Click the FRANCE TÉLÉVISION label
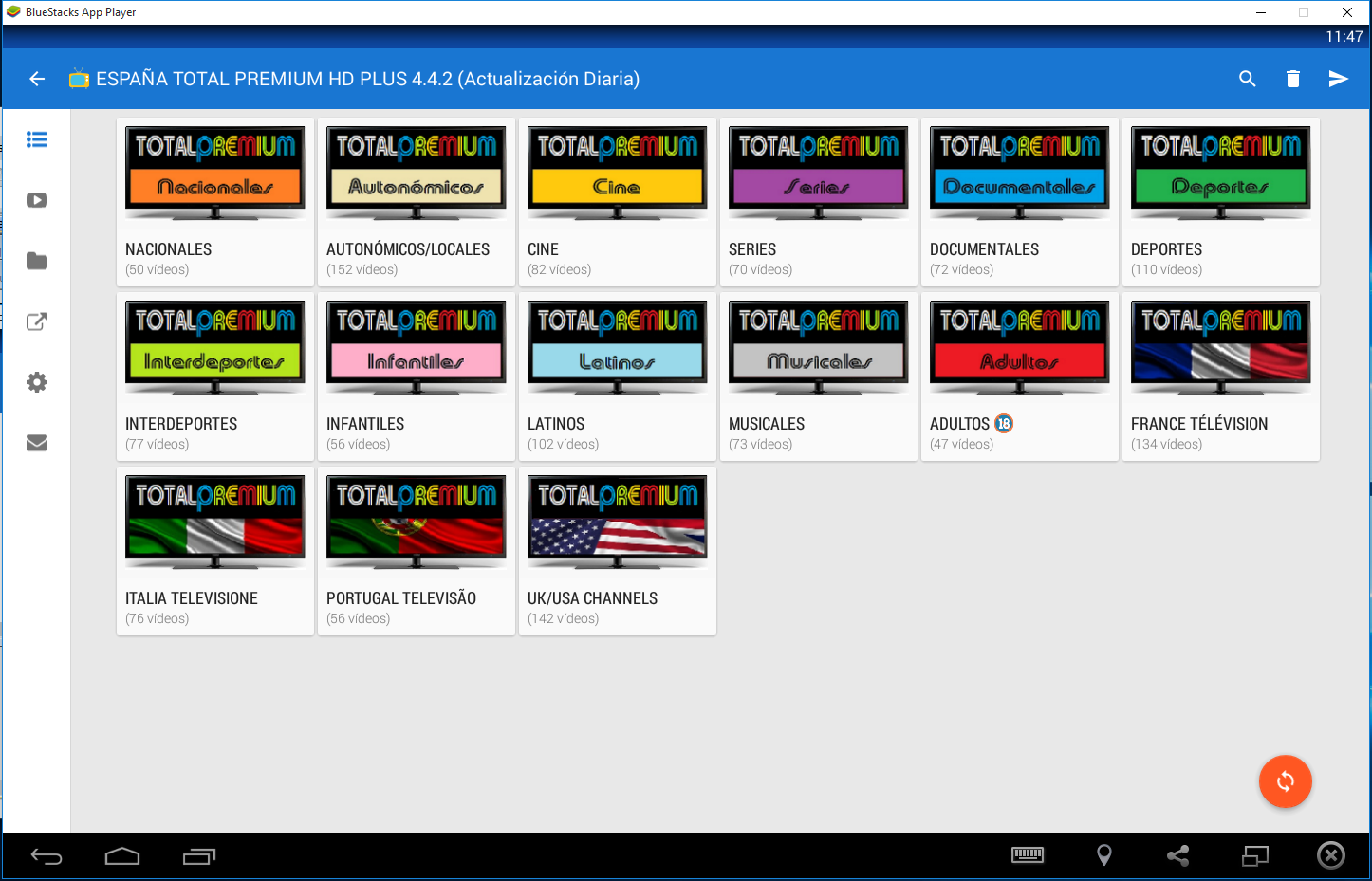 click(x=1199, y=424)
